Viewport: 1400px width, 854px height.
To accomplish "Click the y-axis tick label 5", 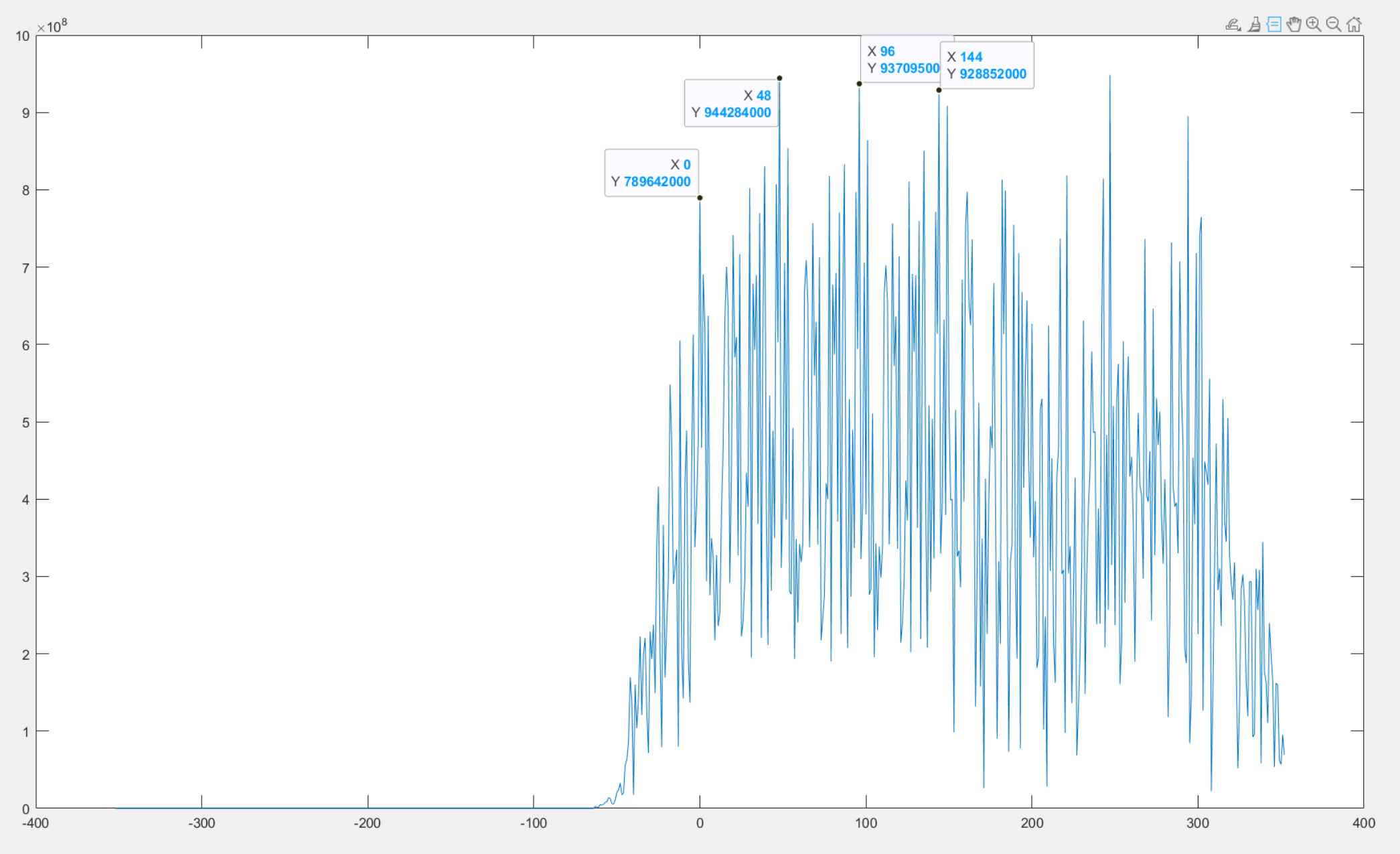I will coord(25,423).
